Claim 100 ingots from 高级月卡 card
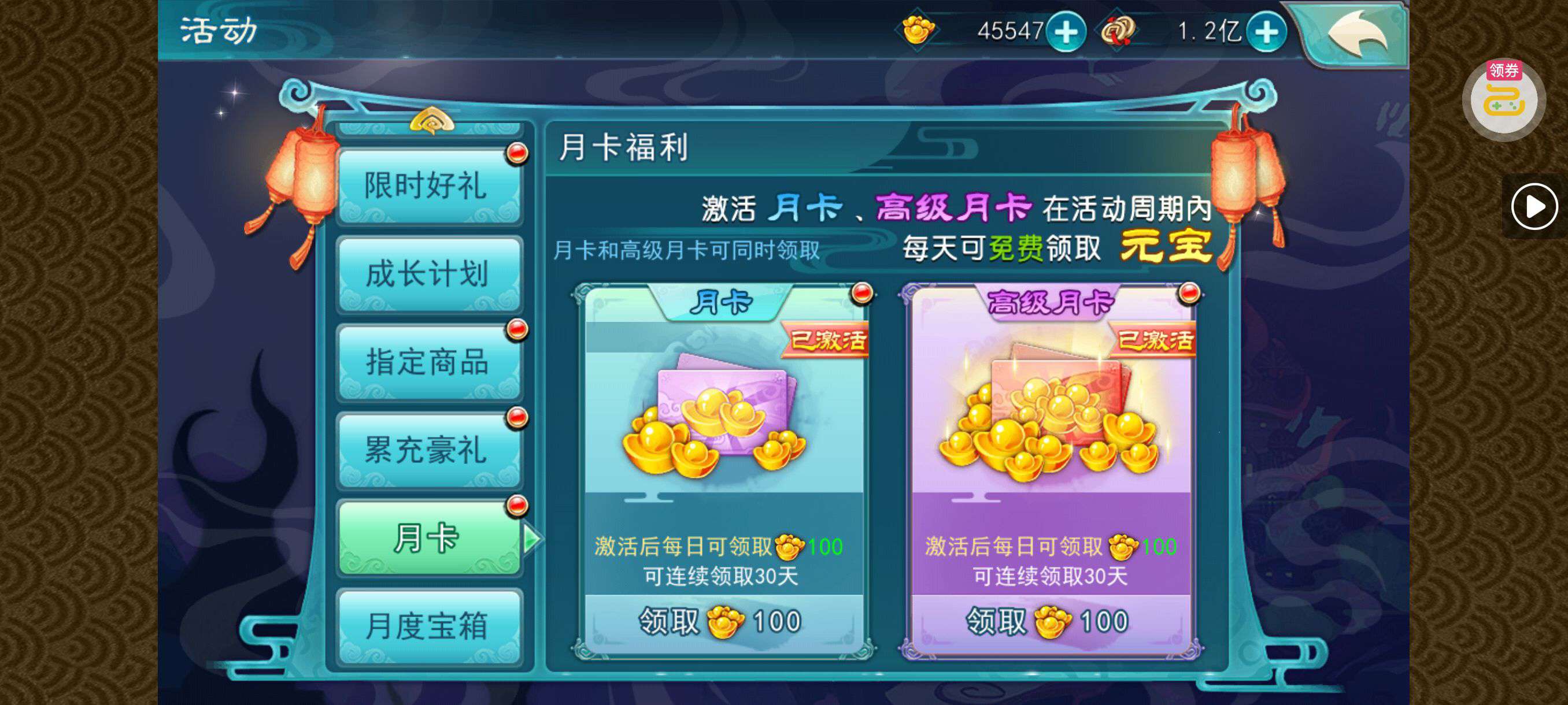The width and height of the screenshot is (1568, 705). (x=1051, y=622)
